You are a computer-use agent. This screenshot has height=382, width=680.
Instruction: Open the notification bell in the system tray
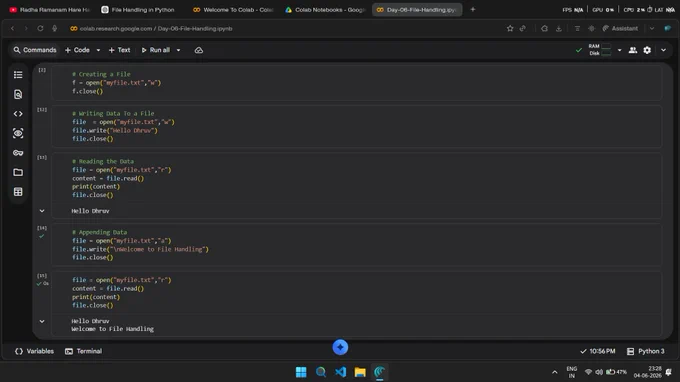669,372
